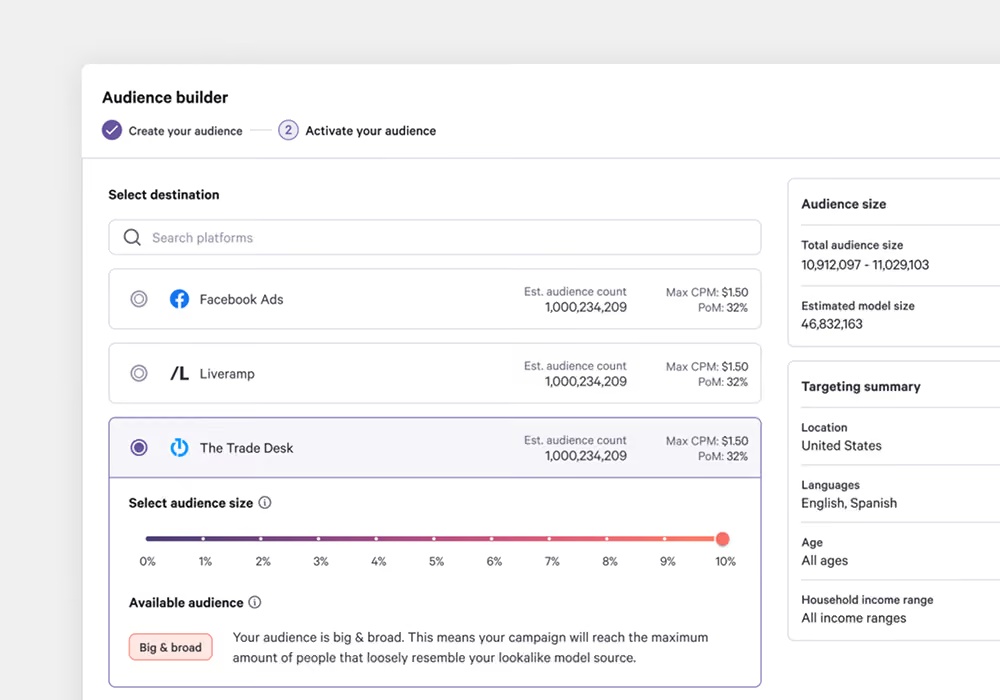Click the Targeting summary heading
Screen dimensions: 1000x700
tap(861, 386)
